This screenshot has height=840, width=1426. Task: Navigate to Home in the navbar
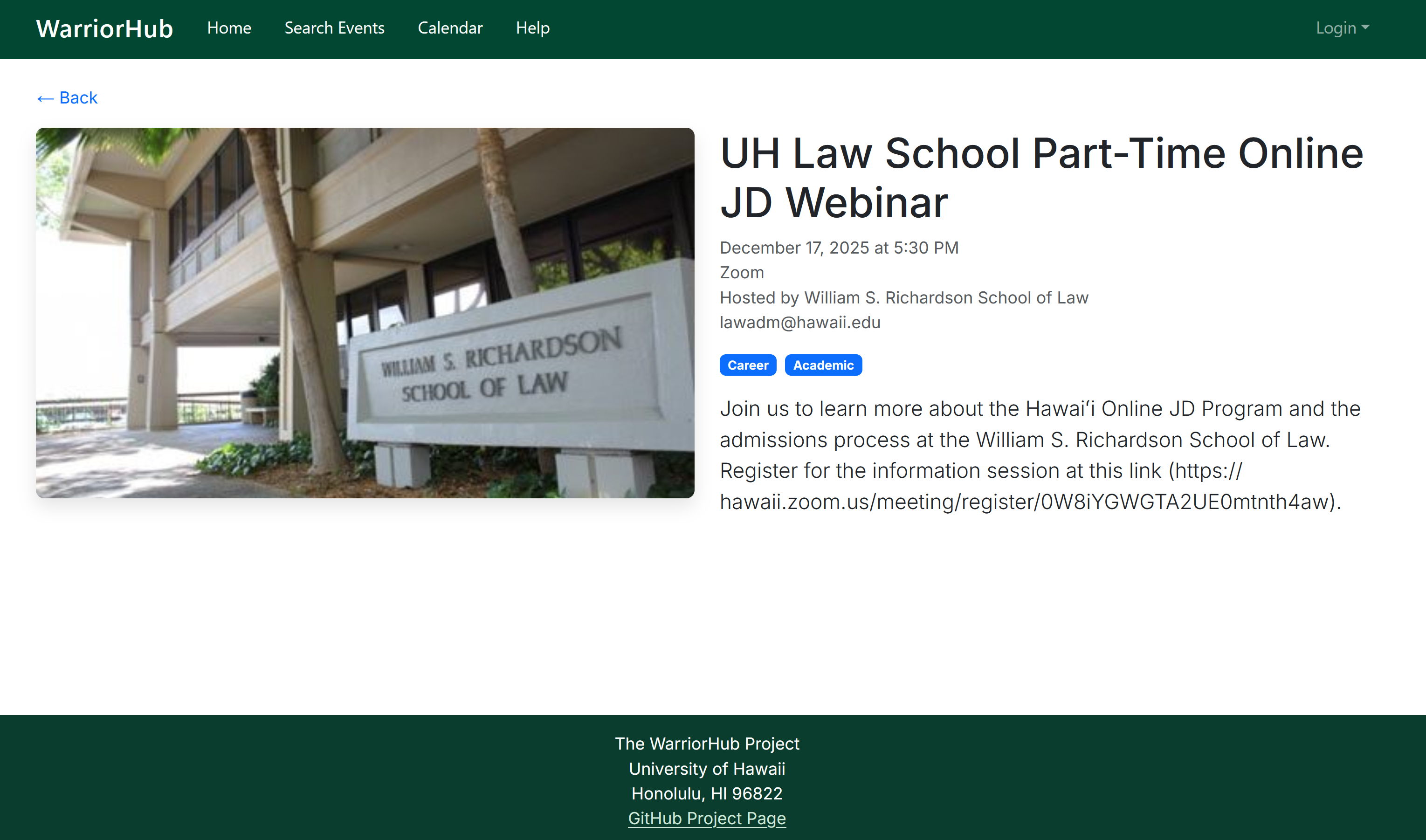pos(228,28)
